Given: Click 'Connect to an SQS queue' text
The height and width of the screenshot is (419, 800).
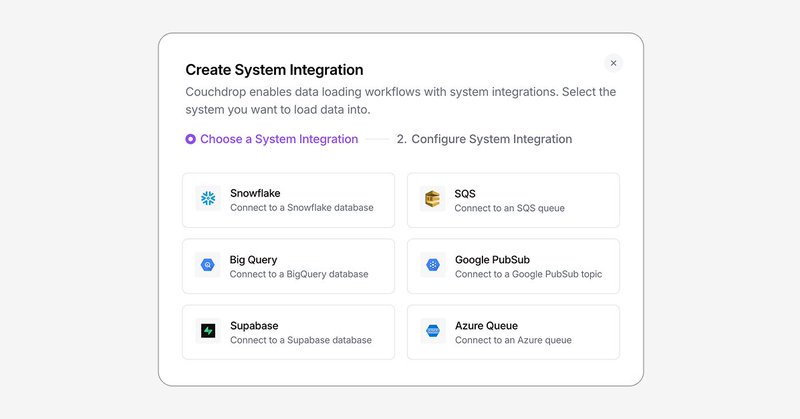Looking at the screenshot, I should (510, 208).
